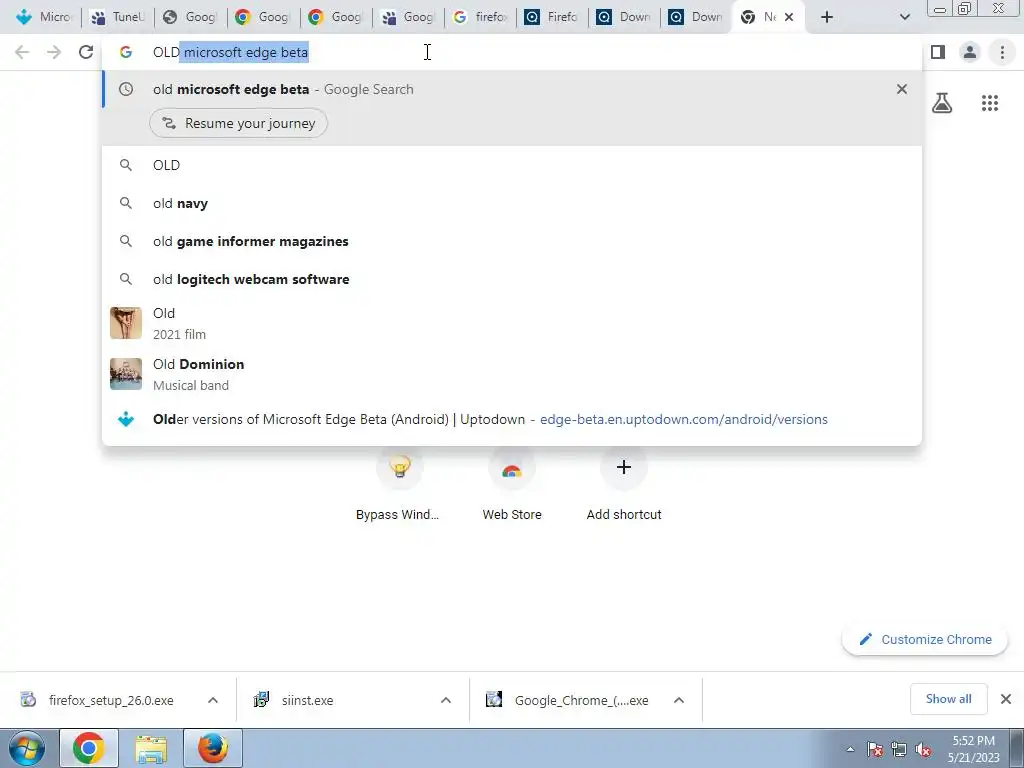Open the Web Store shortcut

click(512, 483)
